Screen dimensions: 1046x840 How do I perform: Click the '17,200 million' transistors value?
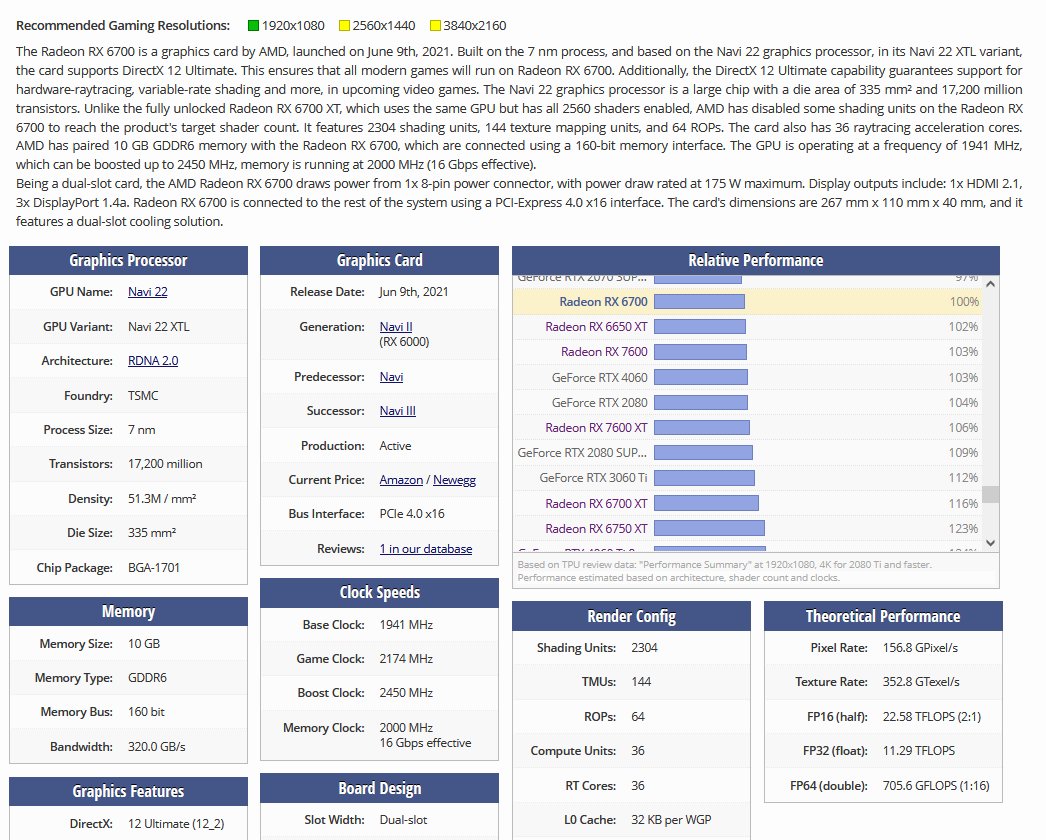point(165,464)
